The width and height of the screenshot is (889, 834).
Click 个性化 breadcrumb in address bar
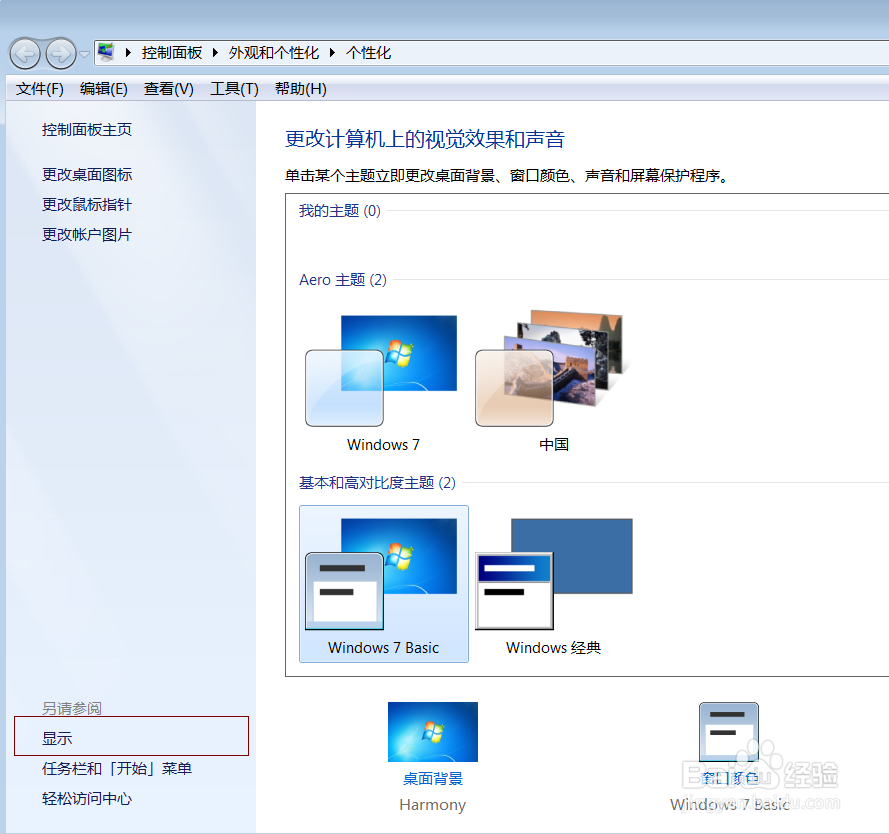369,53
